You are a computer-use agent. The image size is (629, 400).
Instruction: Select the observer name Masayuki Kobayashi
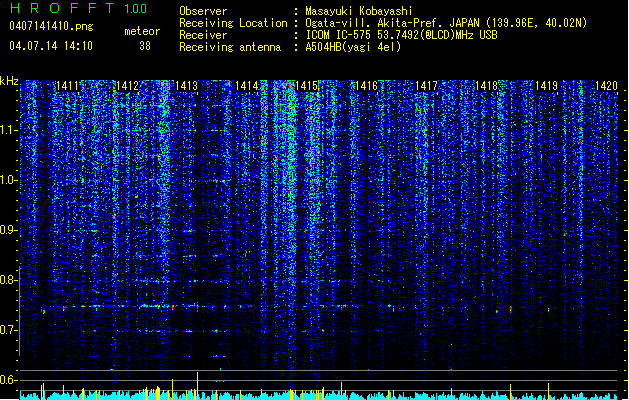359,11
